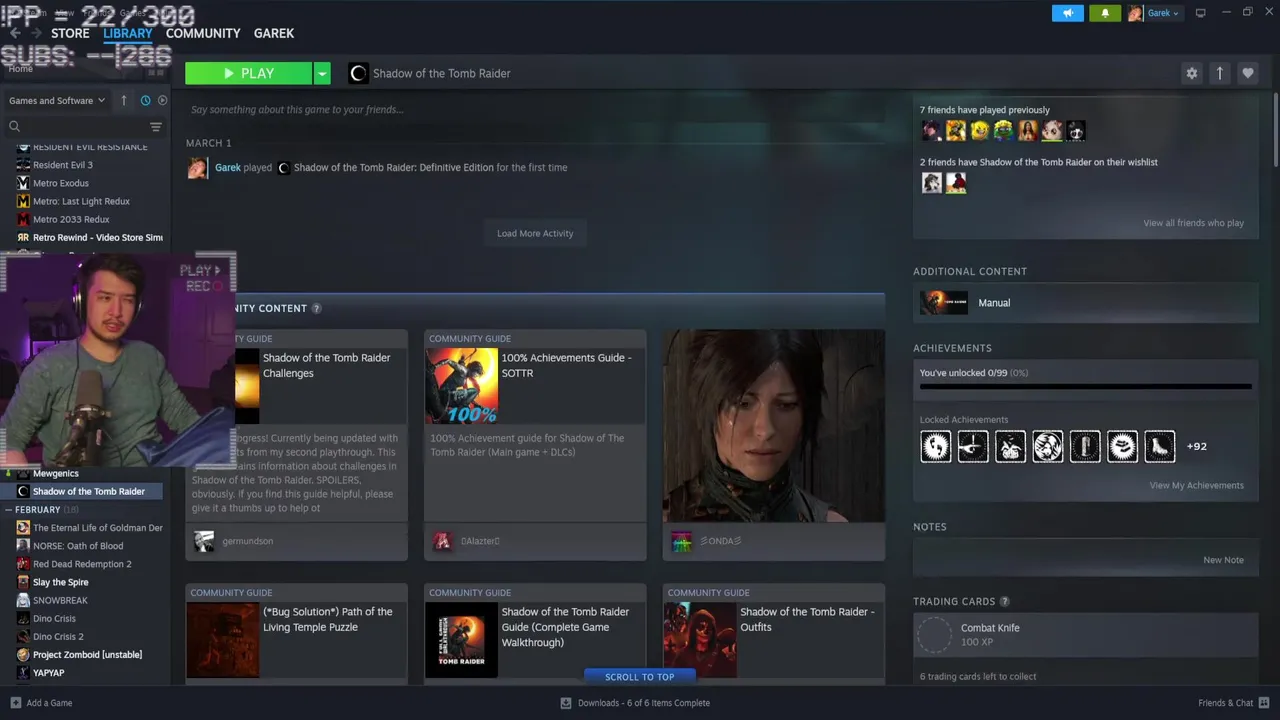The image size is (1280, 720).
Task: Go back with the left arrow
Action: (x=15, y=33)
